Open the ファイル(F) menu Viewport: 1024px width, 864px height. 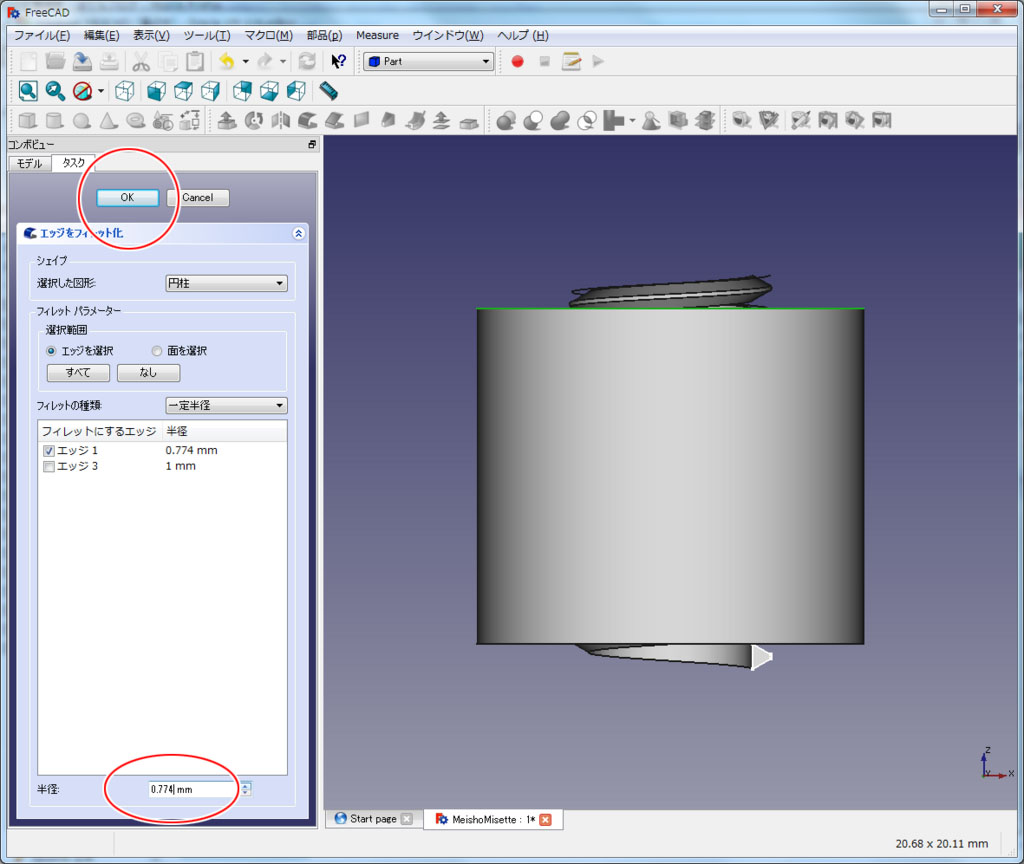(x=42, y=35)
